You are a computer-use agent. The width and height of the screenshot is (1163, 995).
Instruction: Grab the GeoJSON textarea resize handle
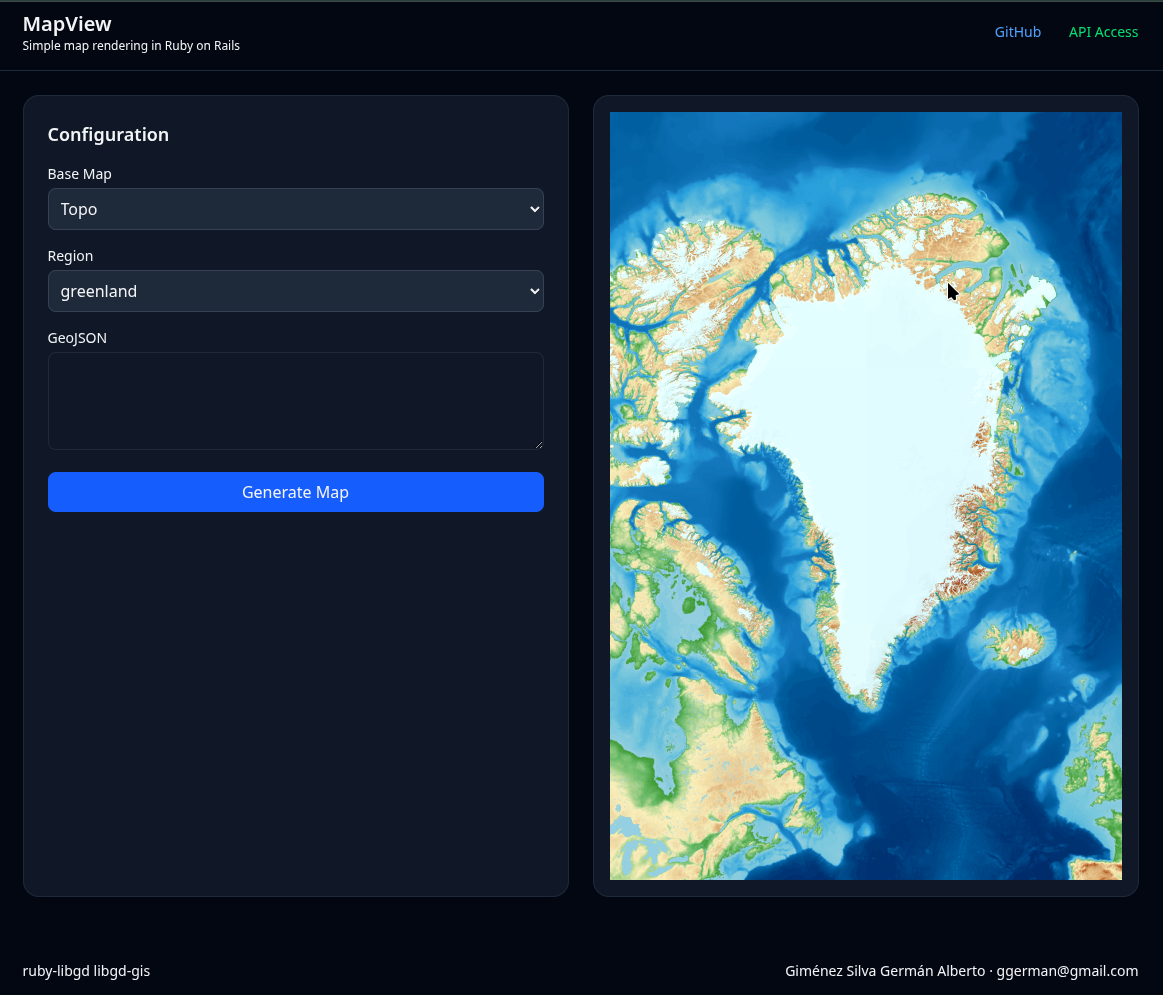coord(538,444)
